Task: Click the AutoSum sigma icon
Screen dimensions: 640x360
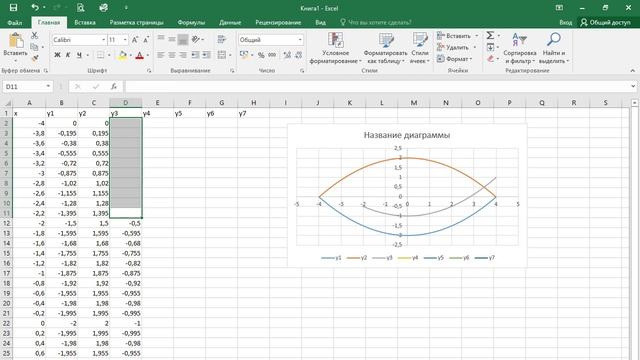Action: point(490,36)
